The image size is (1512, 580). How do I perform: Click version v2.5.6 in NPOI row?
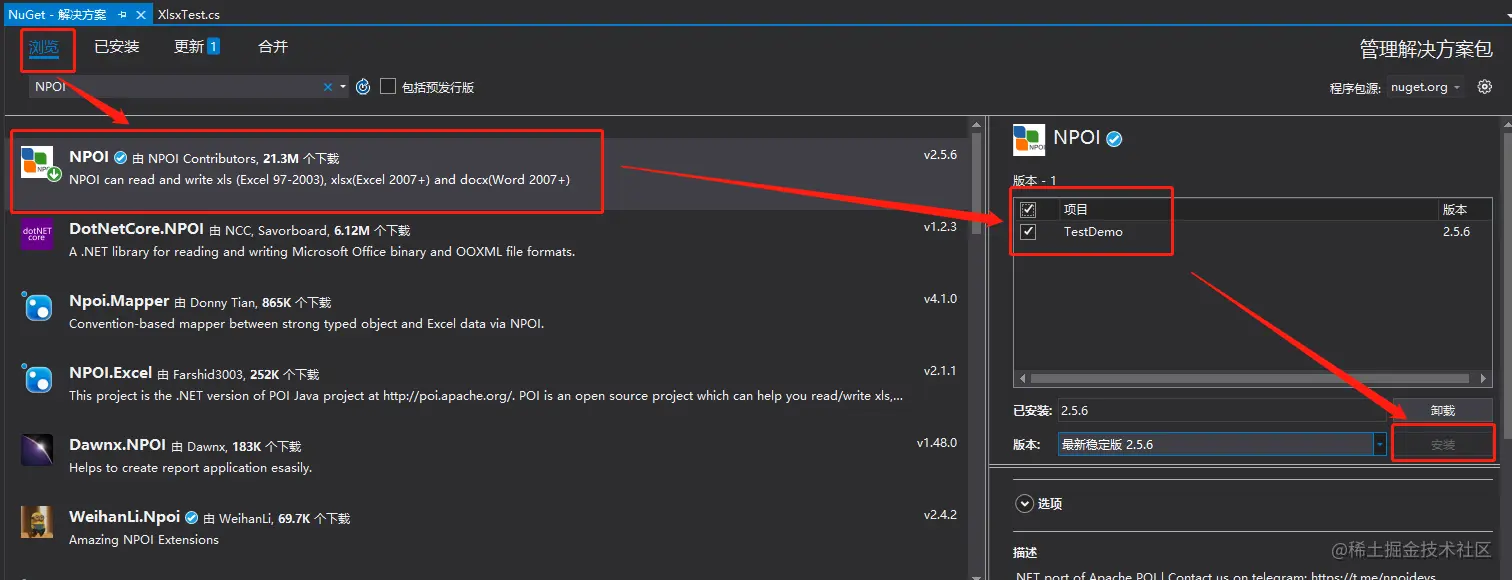point(940,155)
